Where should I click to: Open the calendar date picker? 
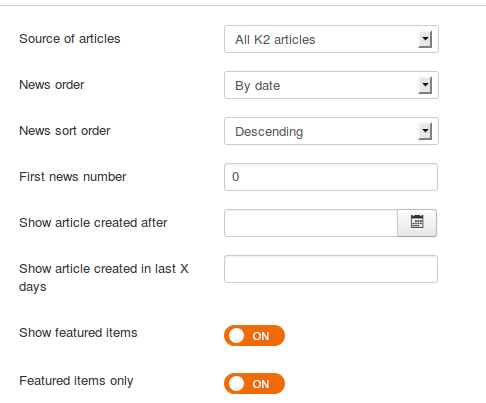pyautogui.click(x=417, y=223)
